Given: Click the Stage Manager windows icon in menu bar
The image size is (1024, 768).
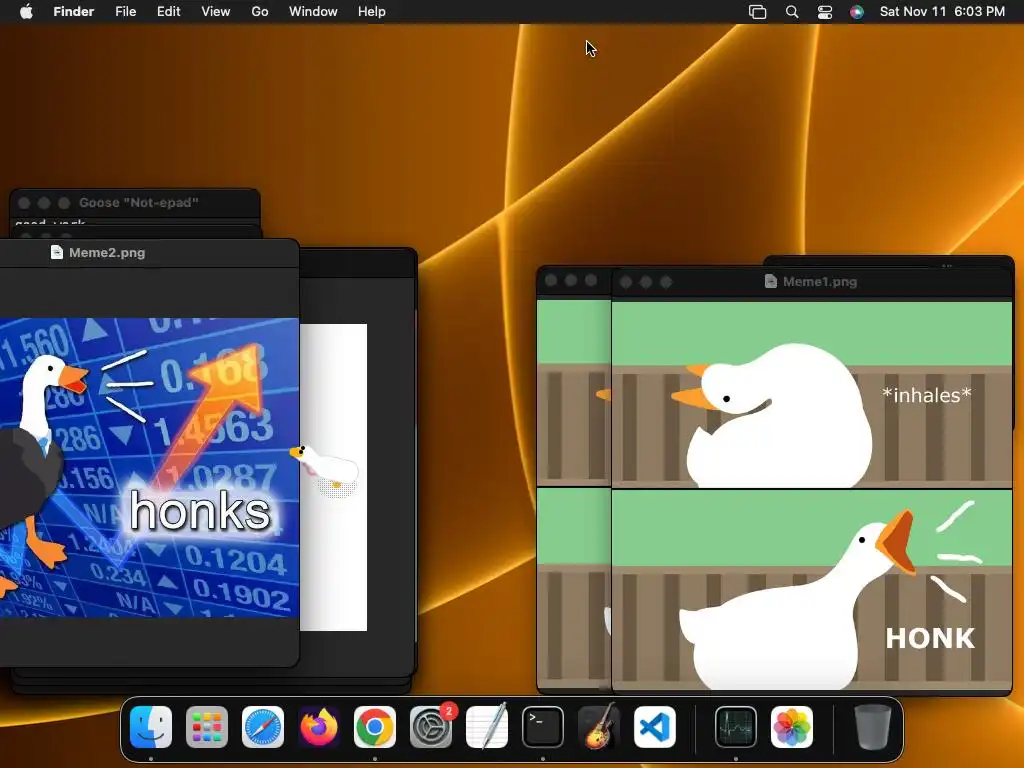Looking at the screenshot, I should pyautogui.click(x=758, y=12).
